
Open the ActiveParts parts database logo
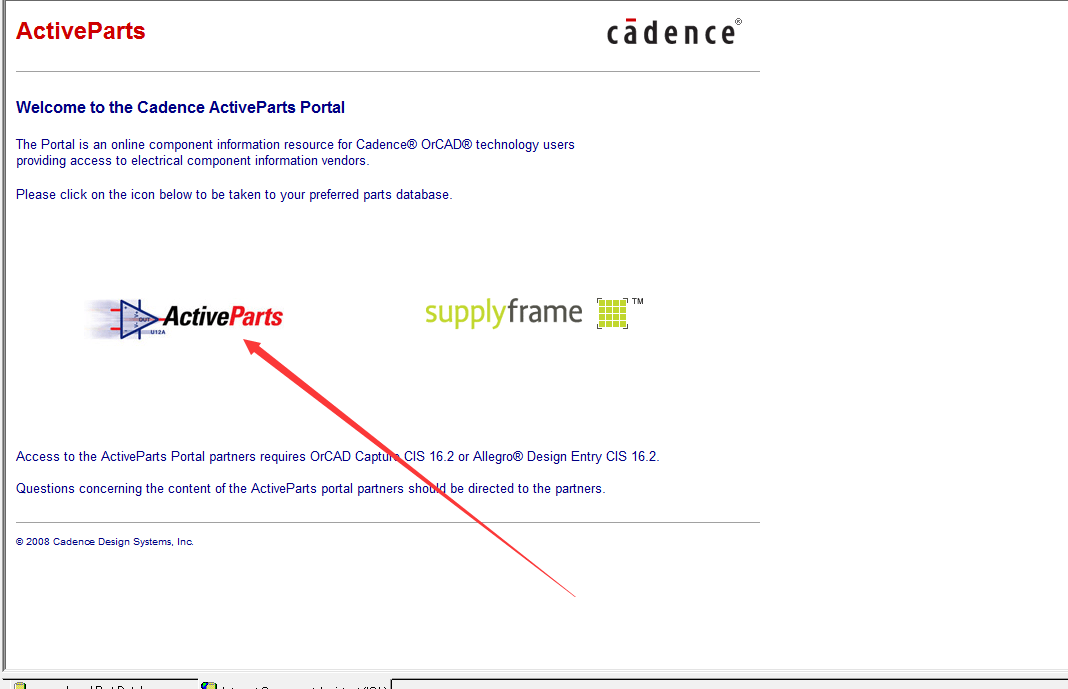coord(185,318)
